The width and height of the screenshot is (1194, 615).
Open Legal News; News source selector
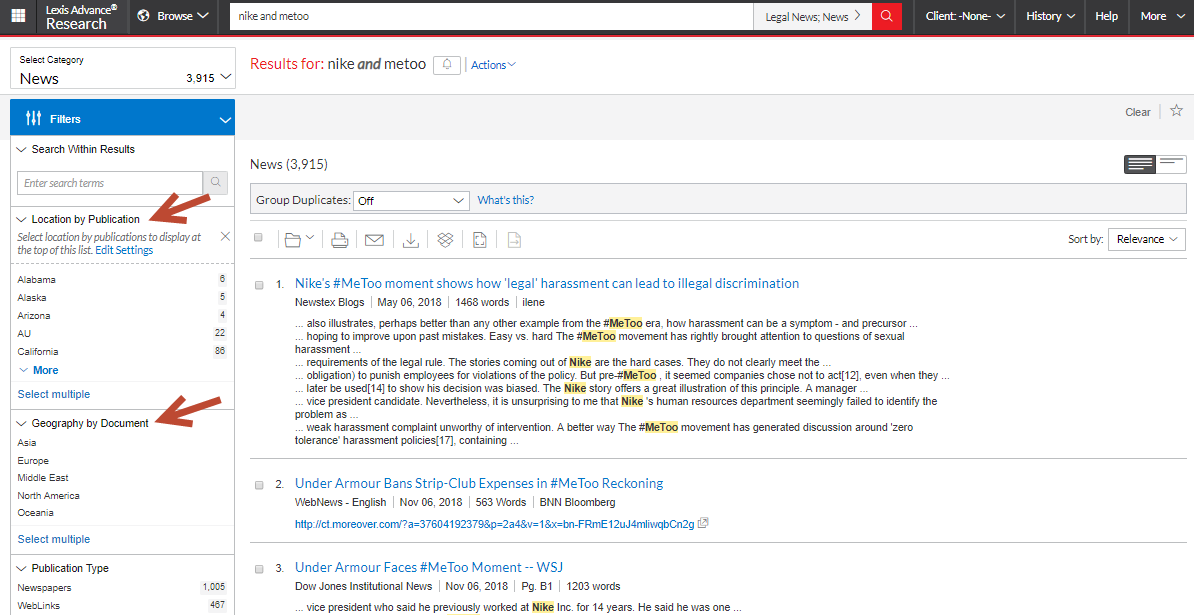click(x=812, y=16)
